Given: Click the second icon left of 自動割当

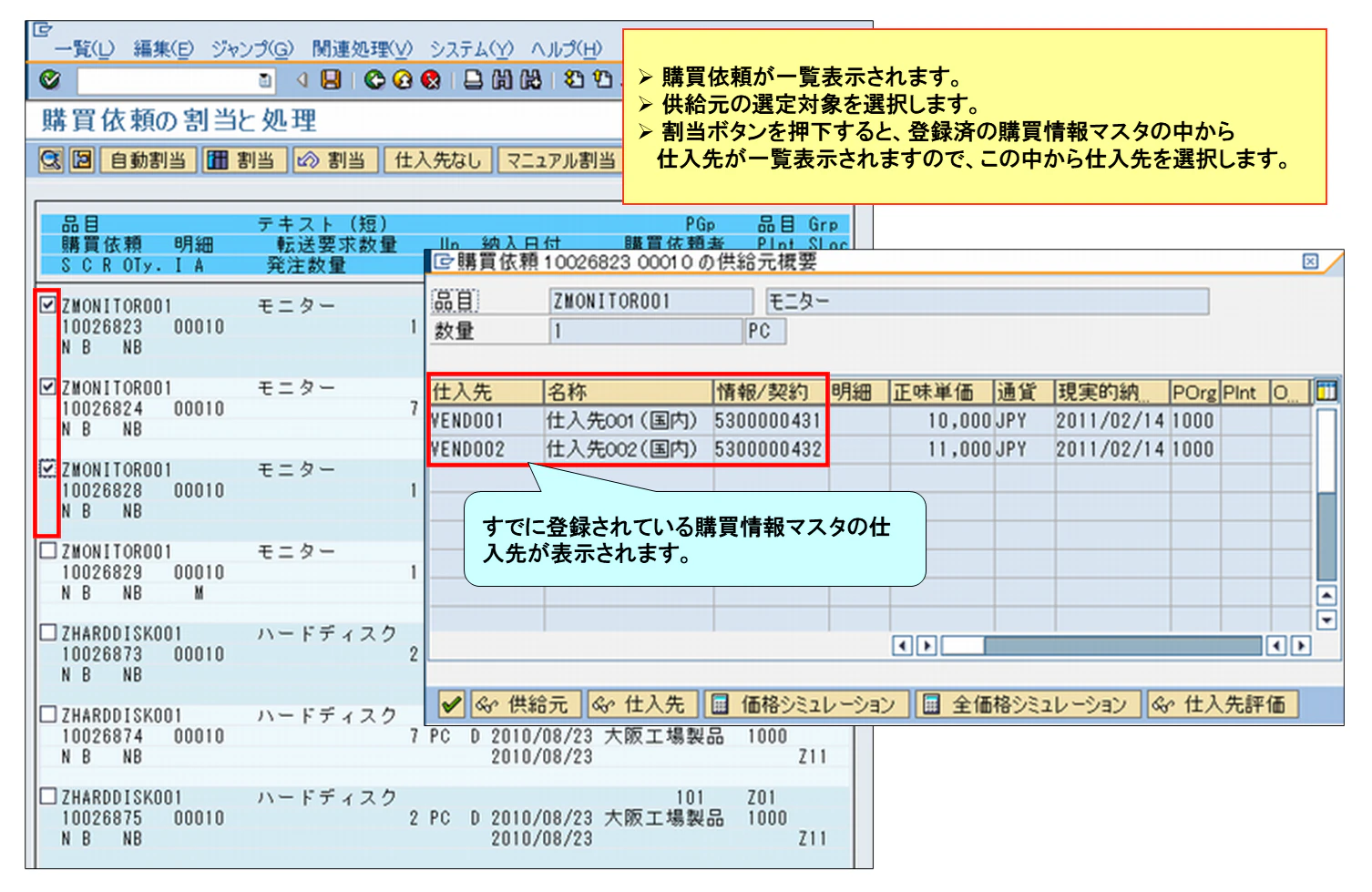Looking at the screenshot, I should [82, 160].
